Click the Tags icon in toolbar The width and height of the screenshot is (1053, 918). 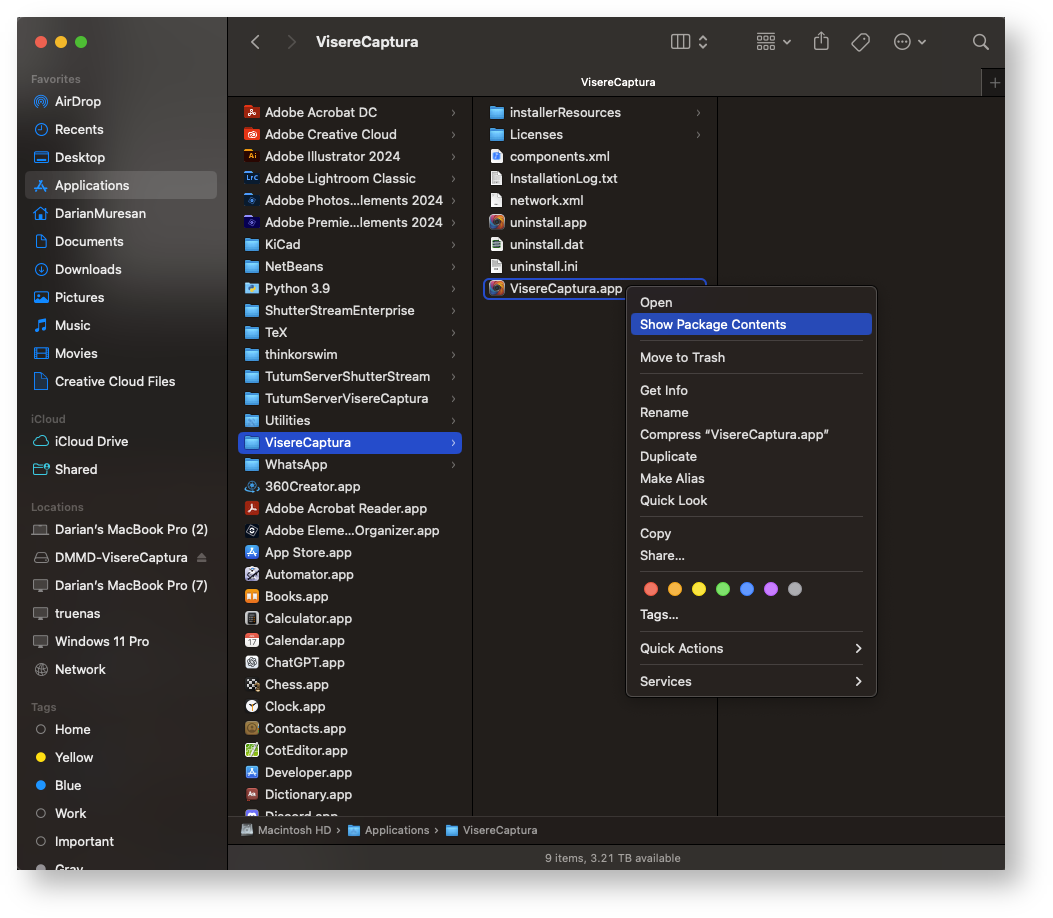point(859,42)
